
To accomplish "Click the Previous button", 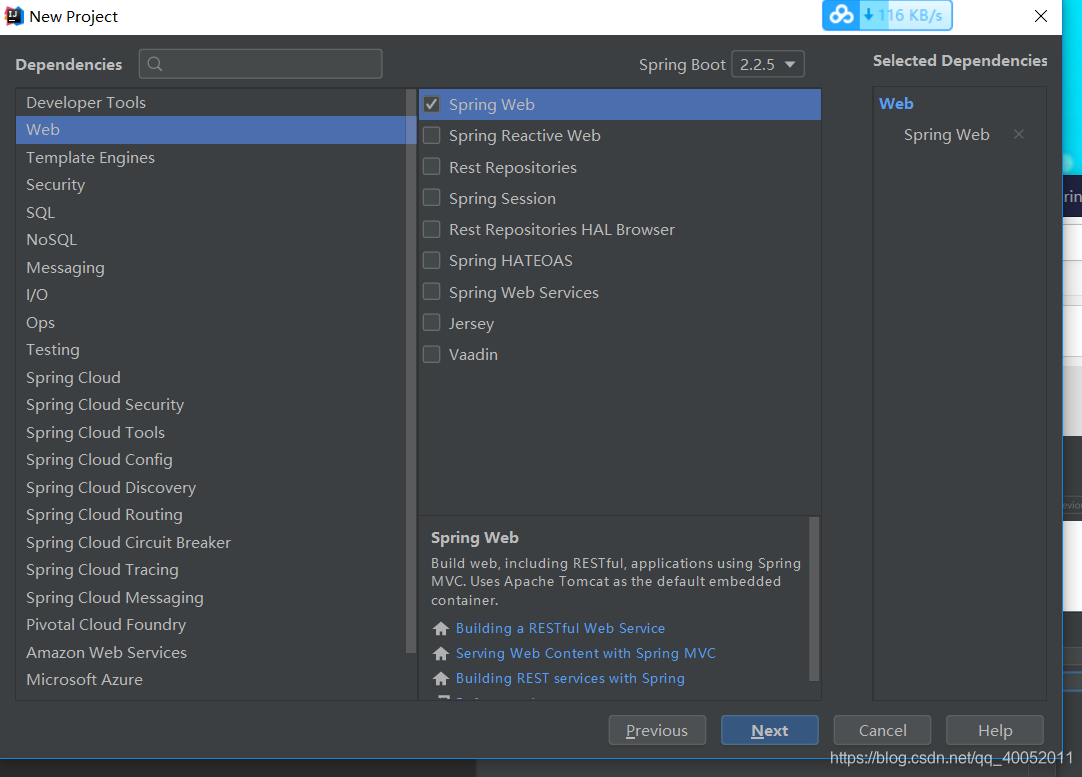I will pos(657,730).
